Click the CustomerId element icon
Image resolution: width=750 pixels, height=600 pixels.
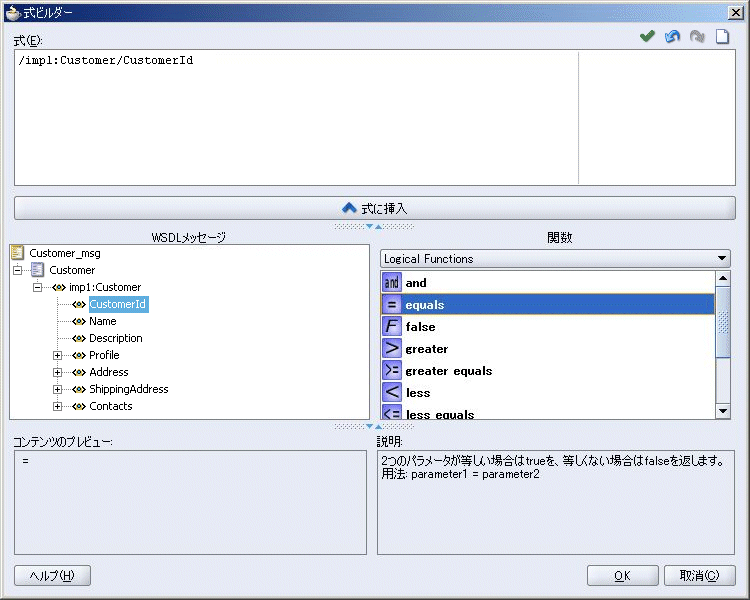coord(79,304)
